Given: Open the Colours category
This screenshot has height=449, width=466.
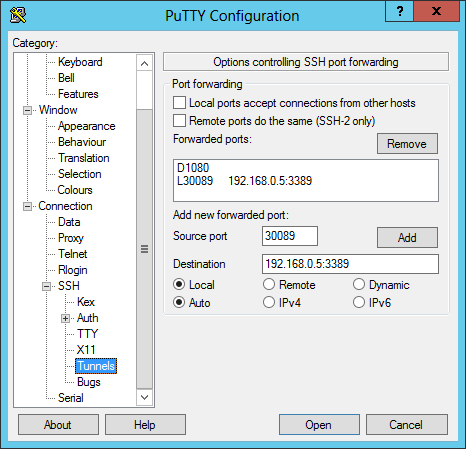Looking at the screenshot, I should (x=75, y=190).
